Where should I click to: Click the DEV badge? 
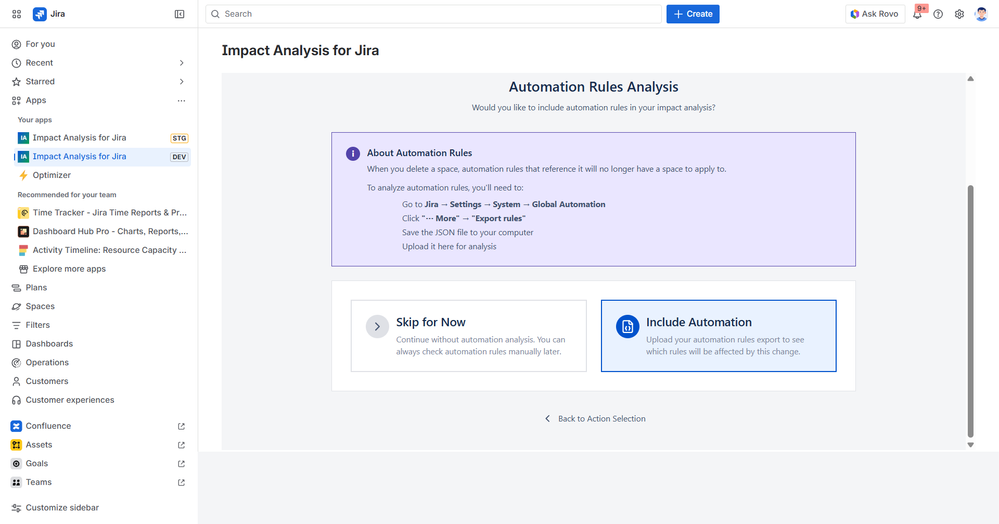tap(179, 157)
